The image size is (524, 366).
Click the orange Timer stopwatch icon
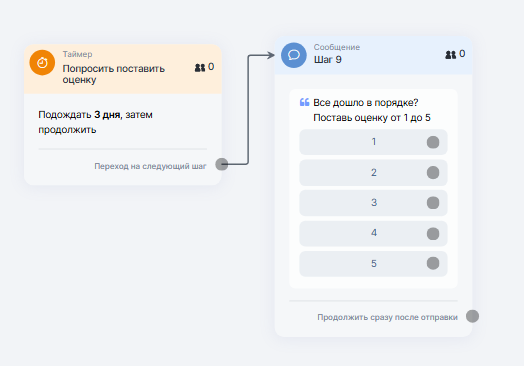pyautogui.click(x=42, y=63)
